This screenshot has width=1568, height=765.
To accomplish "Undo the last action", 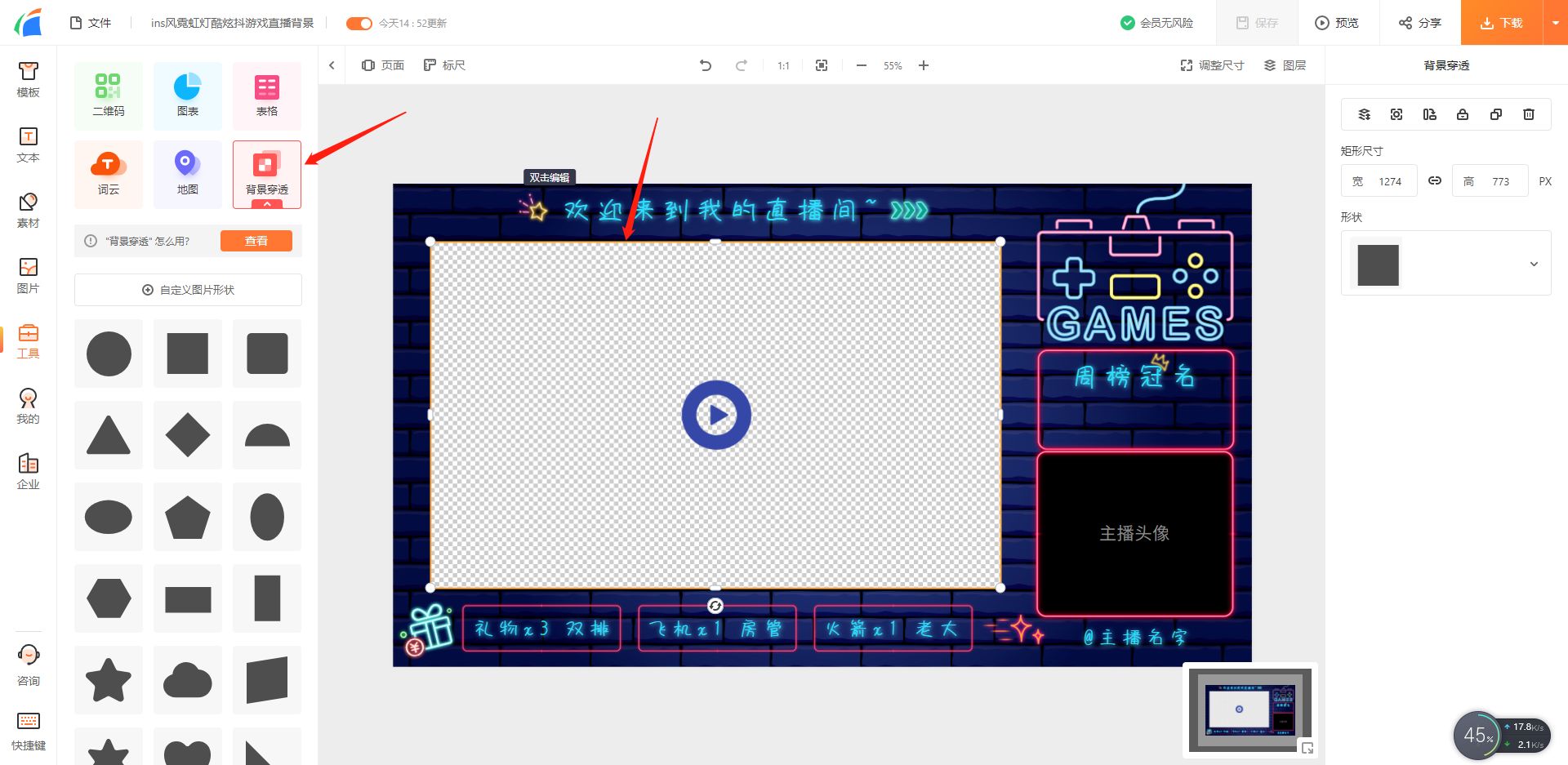I will tap(706, 65).
